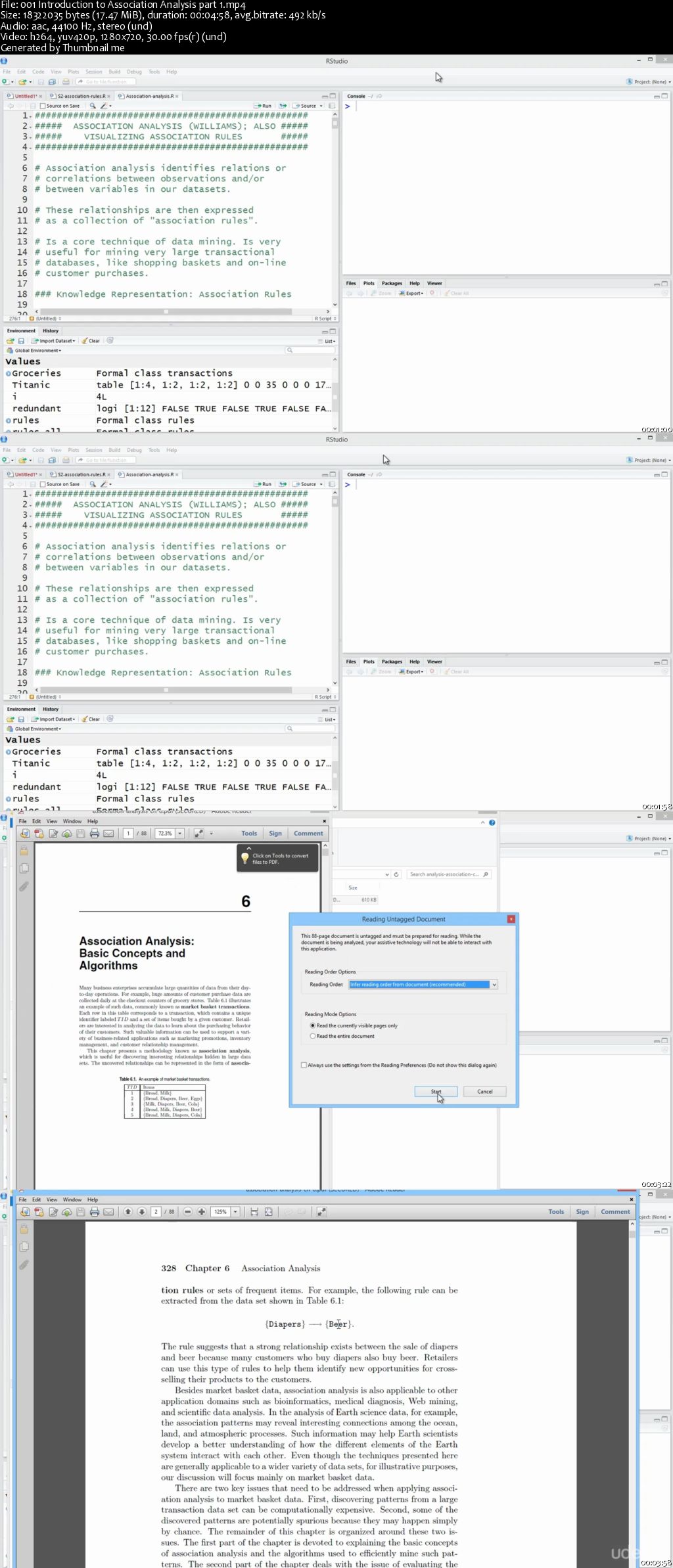Click the zoom in plus icon beside 125%
Image resolution: width=673 pixels, height=1568 pixels.
[x=201, y=1211]
